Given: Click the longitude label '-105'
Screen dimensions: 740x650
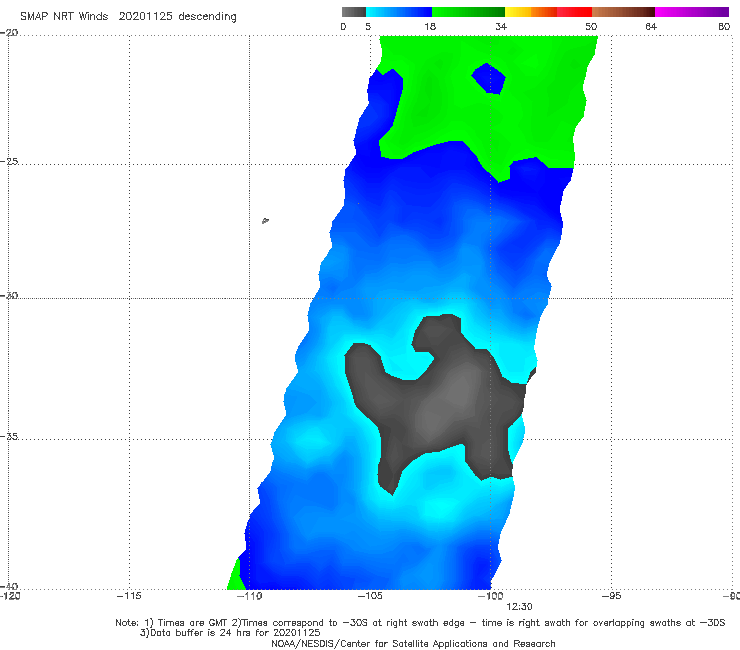Looking at the screenshot, I should (370, 596).
